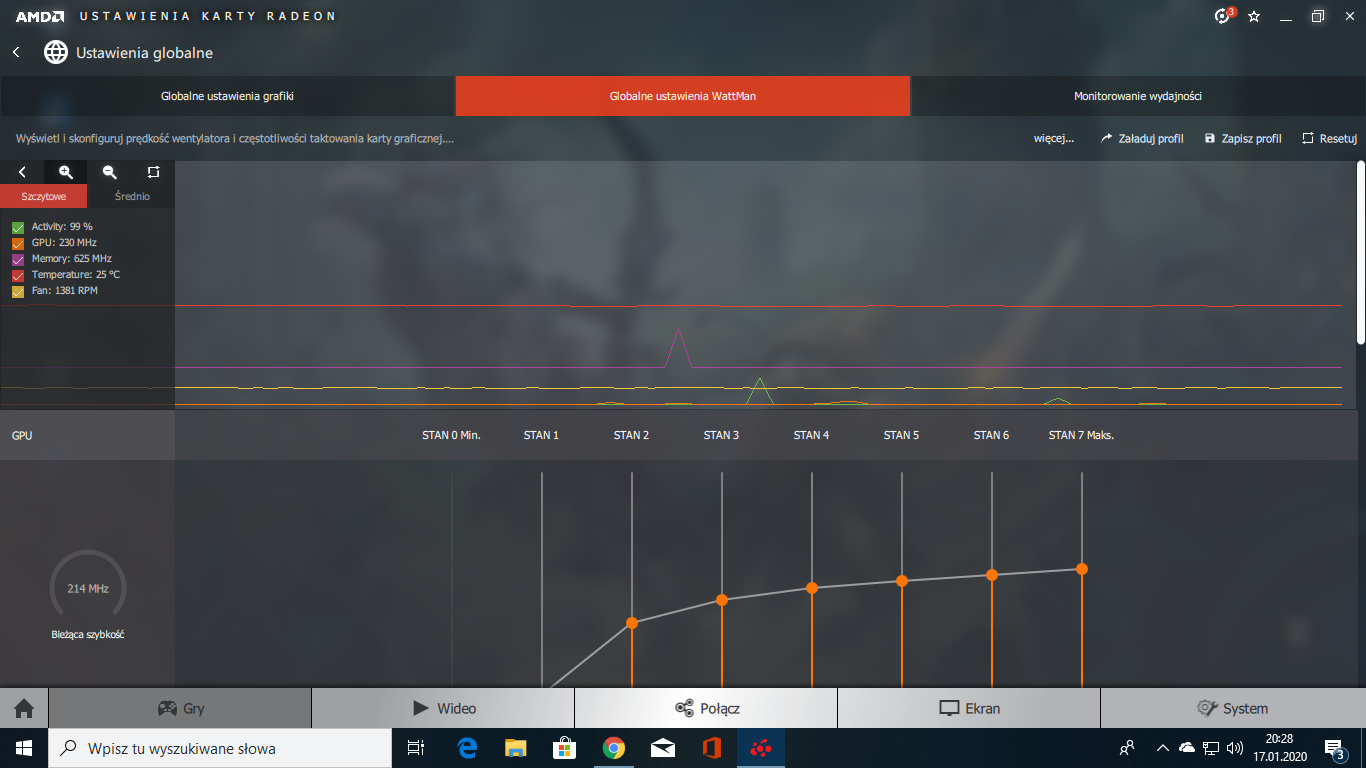Click the globe icon for global settings
Image resolution: width=1366 pixels, height=768 pixels.
click(x=56, y=52)
